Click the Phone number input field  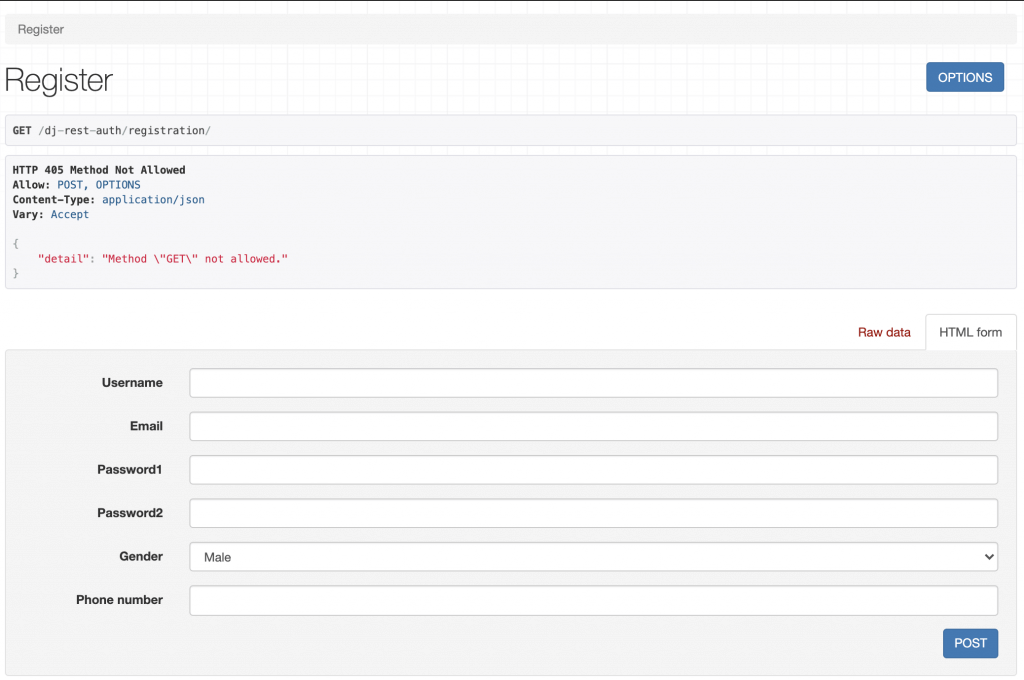(593, 600)
